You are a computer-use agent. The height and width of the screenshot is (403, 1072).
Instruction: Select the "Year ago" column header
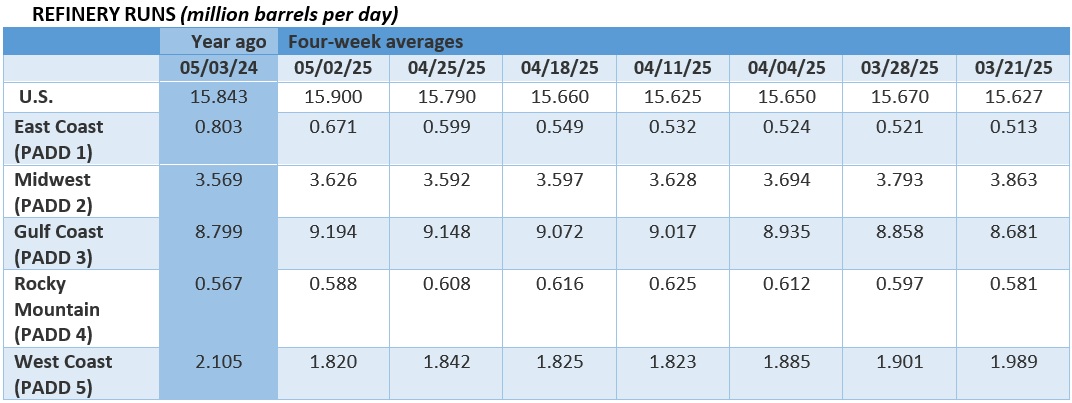[229, 42]
